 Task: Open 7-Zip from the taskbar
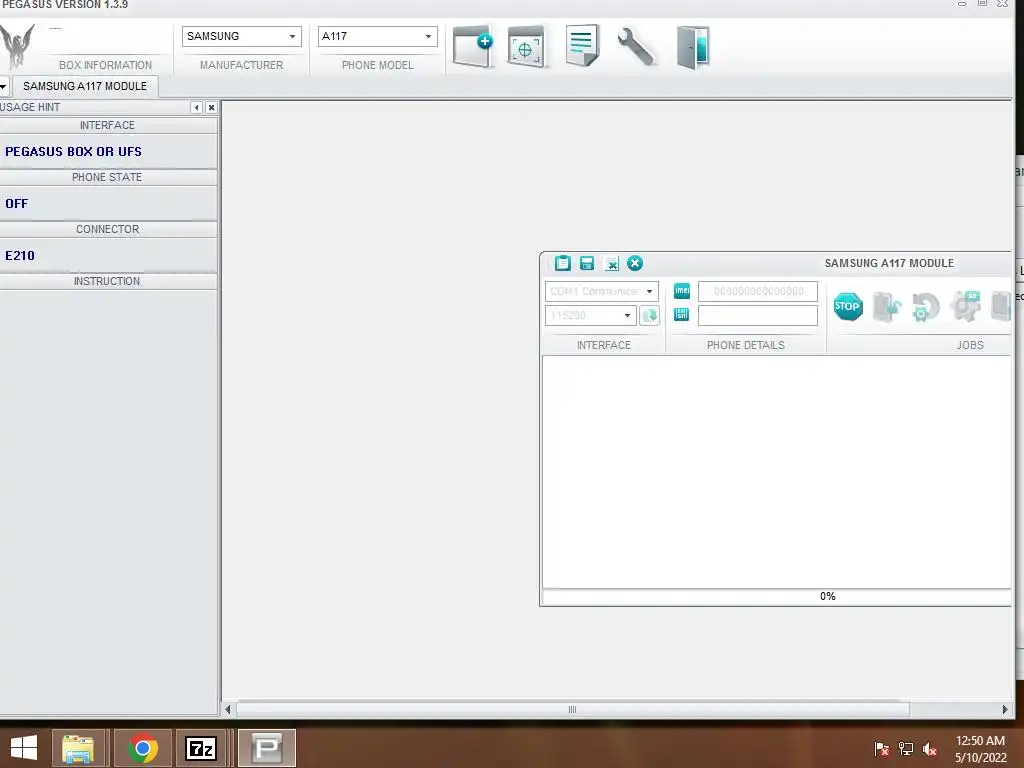(200, 748)
